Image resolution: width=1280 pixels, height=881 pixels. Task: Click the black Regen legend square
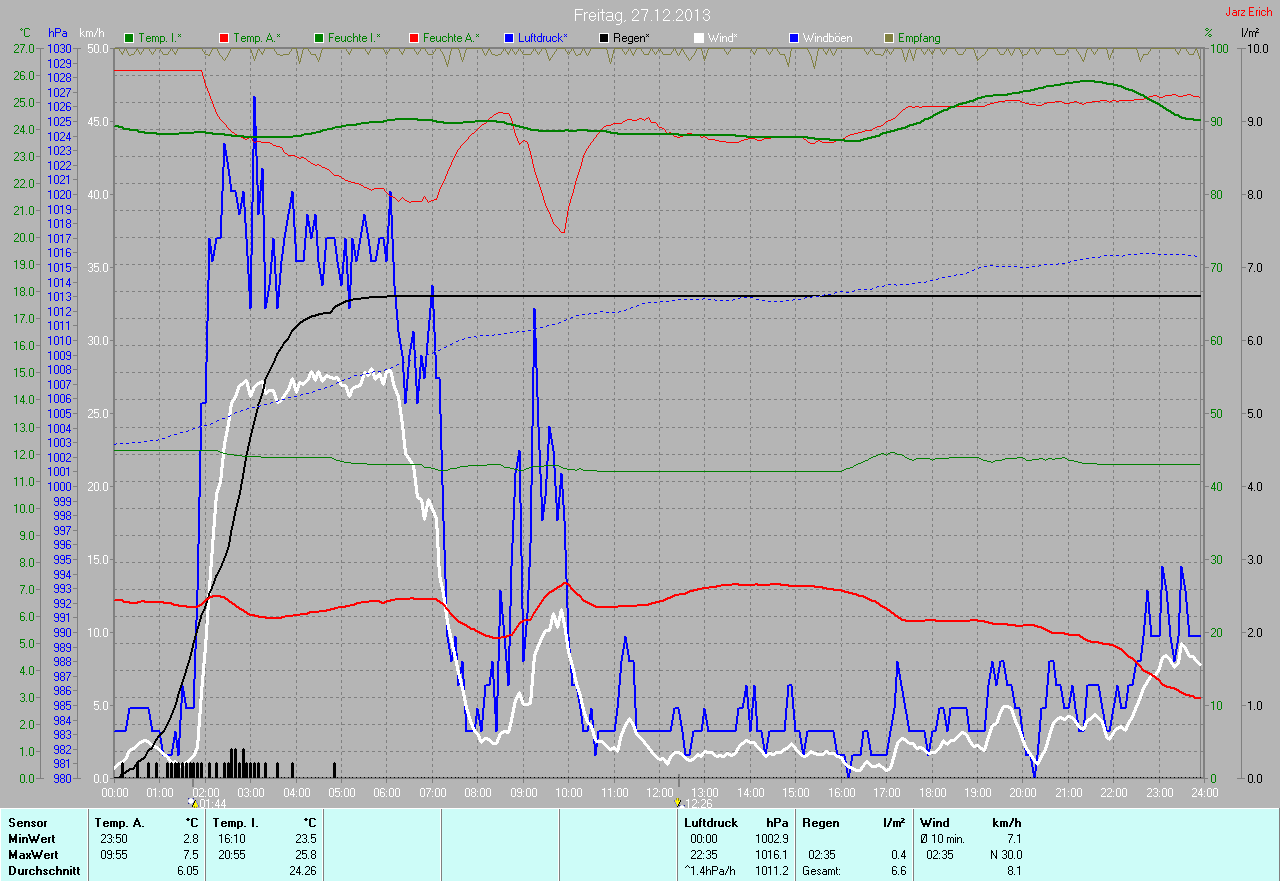pyautogui.click(x=603, y=38)
